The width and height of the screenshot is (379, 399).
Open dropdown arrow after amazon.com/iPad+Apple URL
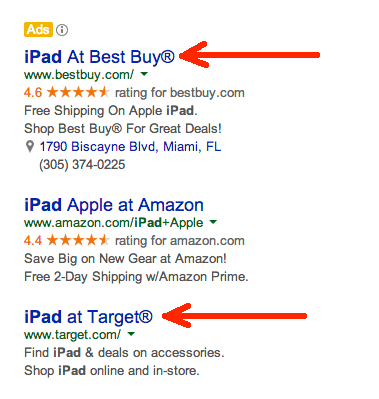(x=213, y=222)
